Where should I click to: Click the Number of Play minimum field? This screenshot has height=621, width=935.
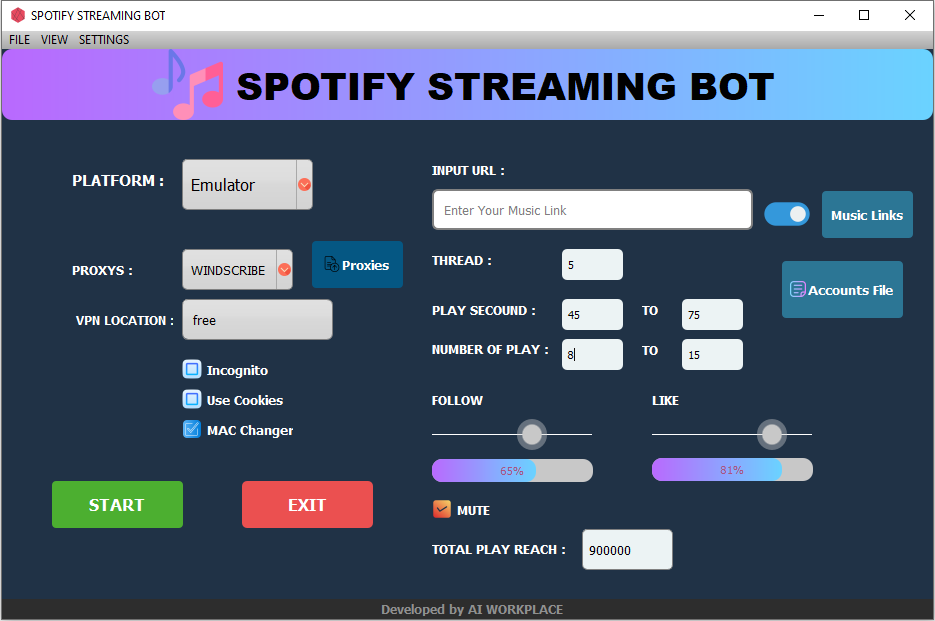coord(592,354)
